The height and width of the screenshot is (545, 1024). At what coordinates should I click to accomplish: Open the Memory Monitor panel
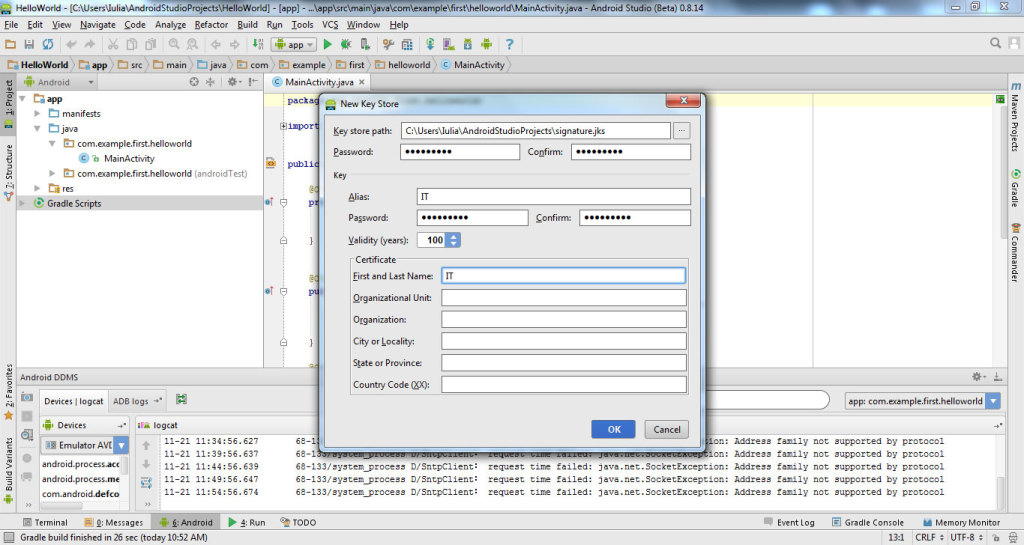[961, 522]
